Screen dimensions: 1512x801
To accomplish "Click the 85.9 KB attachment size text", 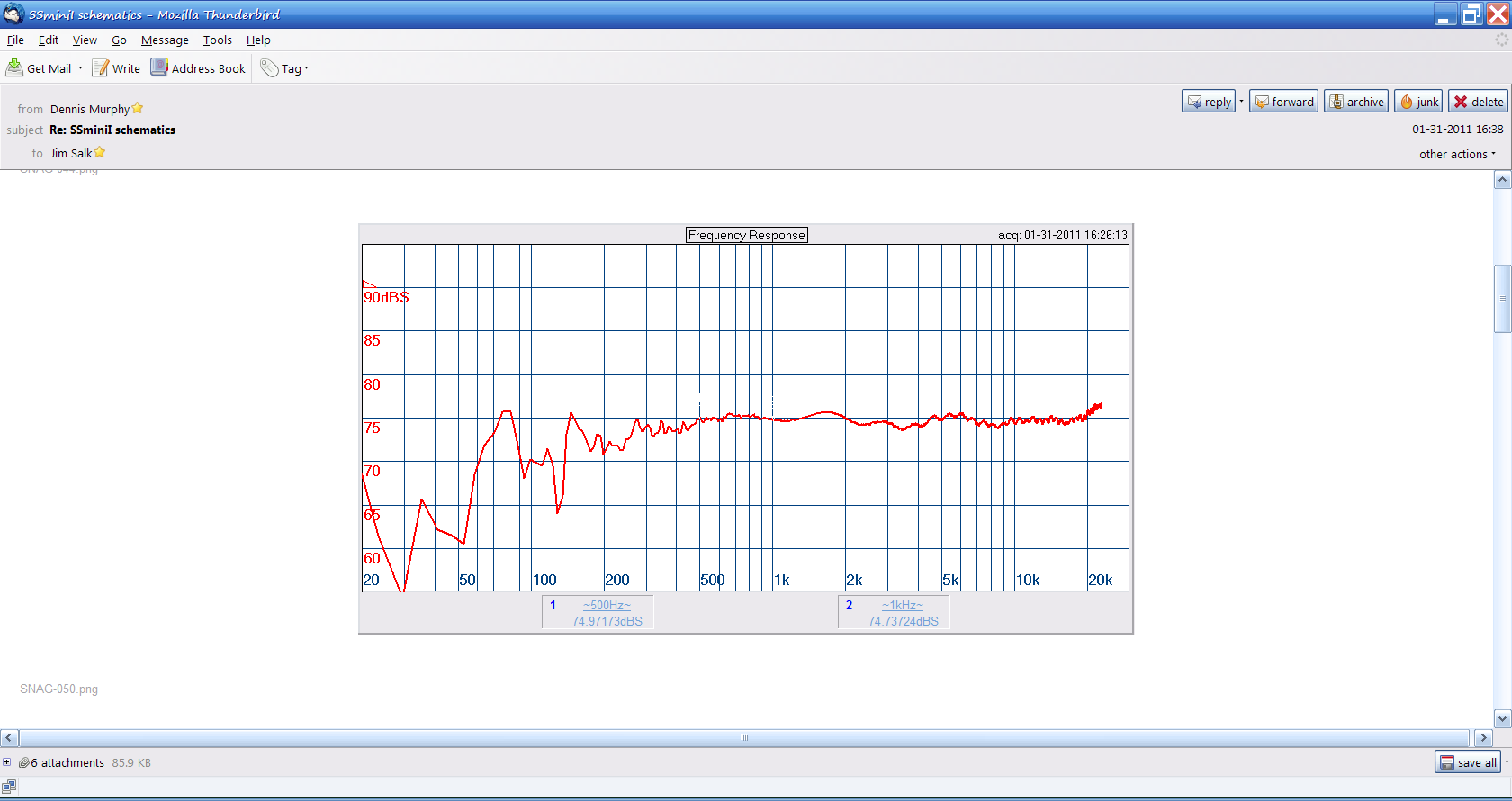I will click(131, 762).
